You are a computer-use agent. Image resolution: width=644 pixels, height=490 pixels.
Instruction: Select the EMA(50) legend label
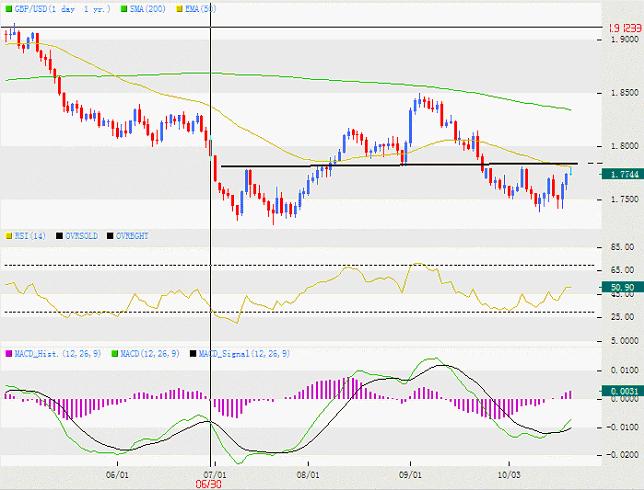[200, 9]
